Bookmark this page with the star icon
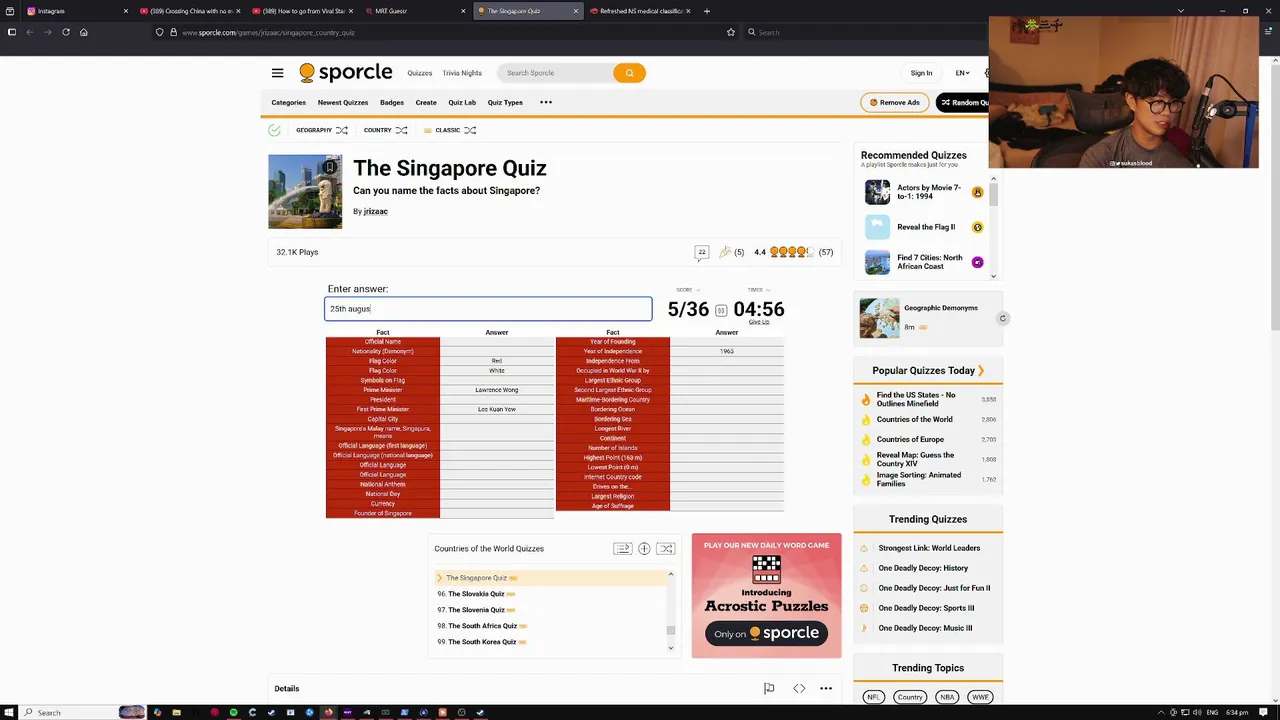1280x720 pixels. [x=731, y=32]
